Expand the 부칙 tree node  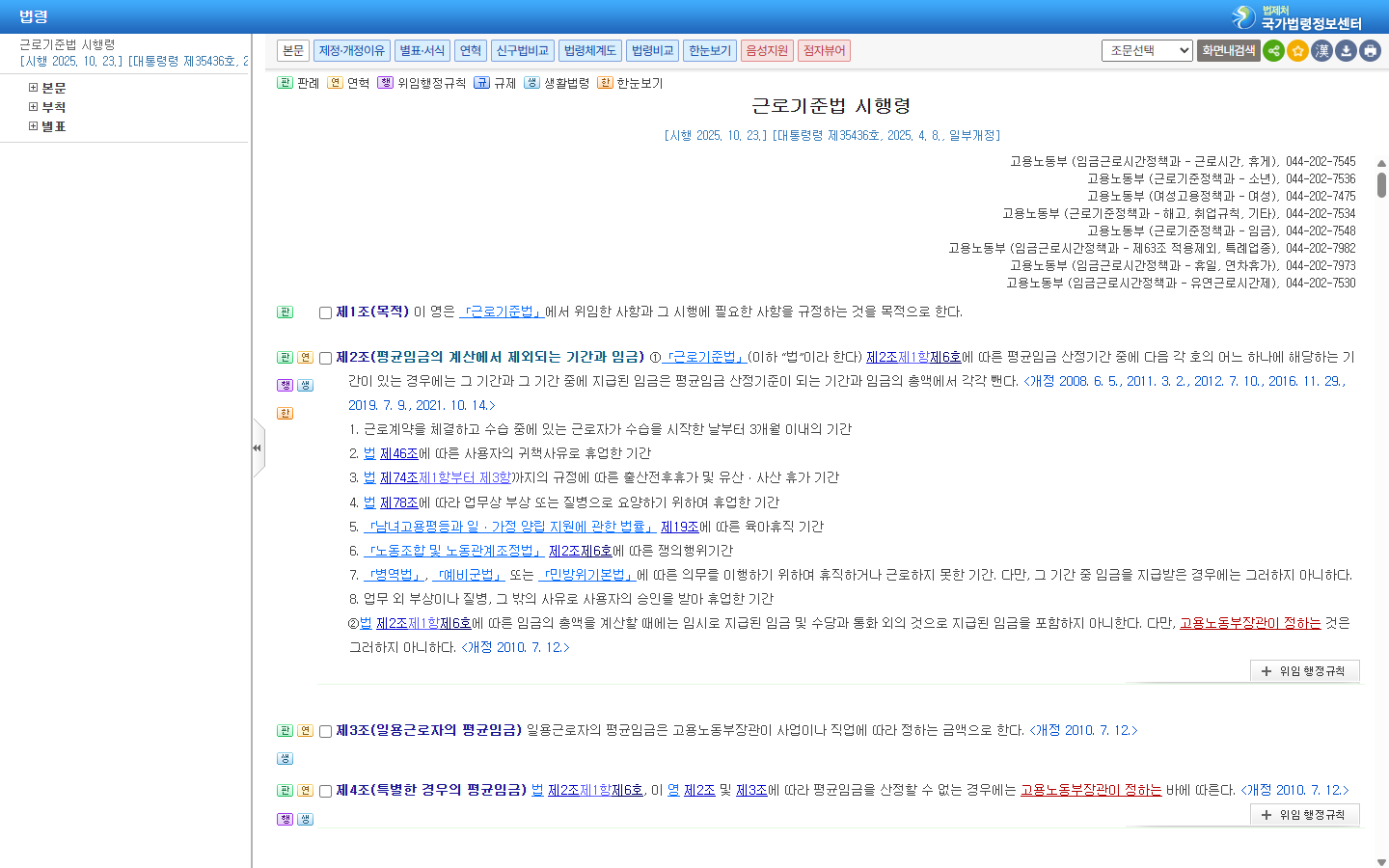tap(33, 107)
